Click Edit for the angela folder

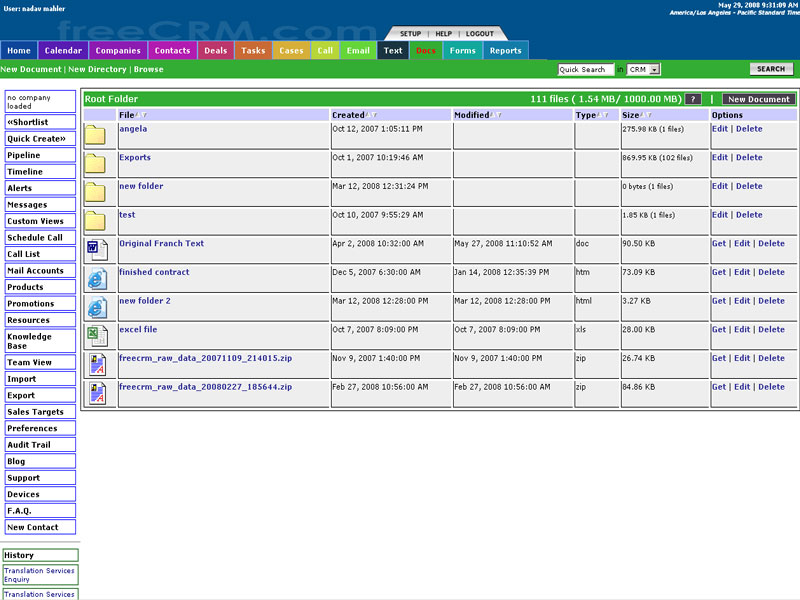(720, 129)
